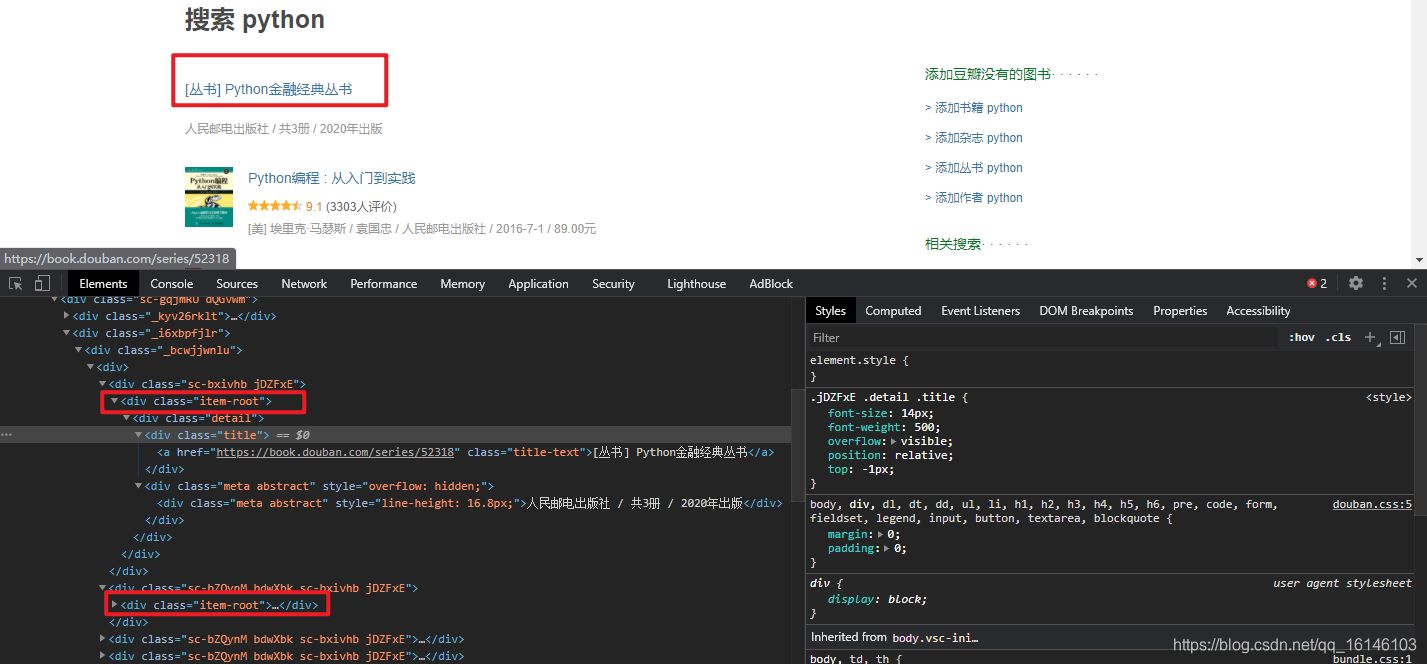This screenshot has width=1427, height=664.
Task: Open the Console tab
Action: click(x=172, y=284)
